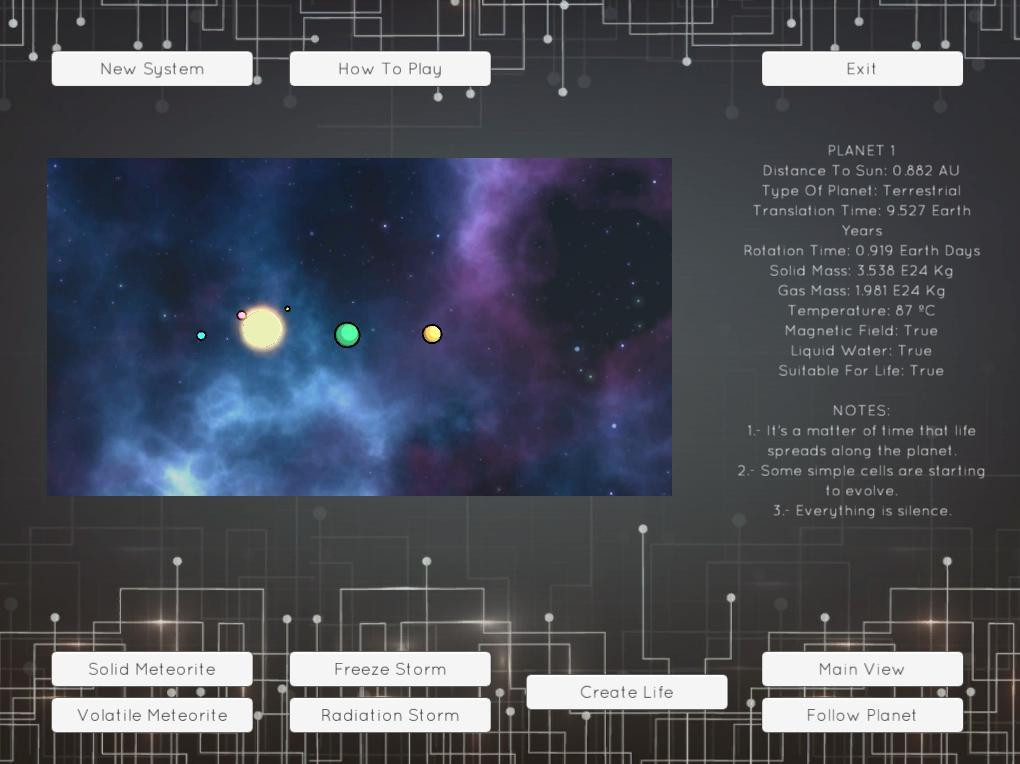Click the New System button
Viewport: 1020px width, 764px height.
[x=152, y=69]
